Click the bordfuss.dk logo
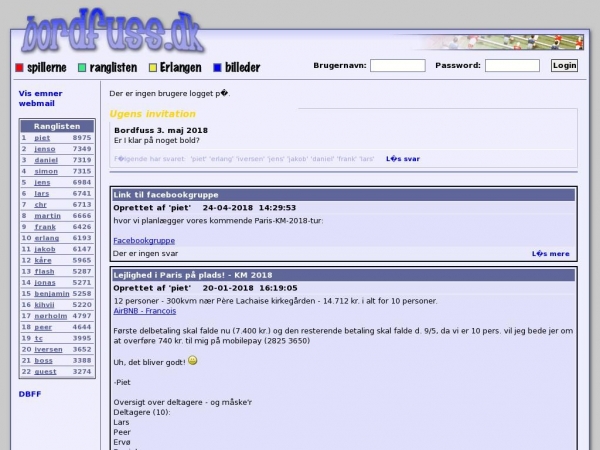Viewport: 600px width, 450px height. (x=112, y=30)
